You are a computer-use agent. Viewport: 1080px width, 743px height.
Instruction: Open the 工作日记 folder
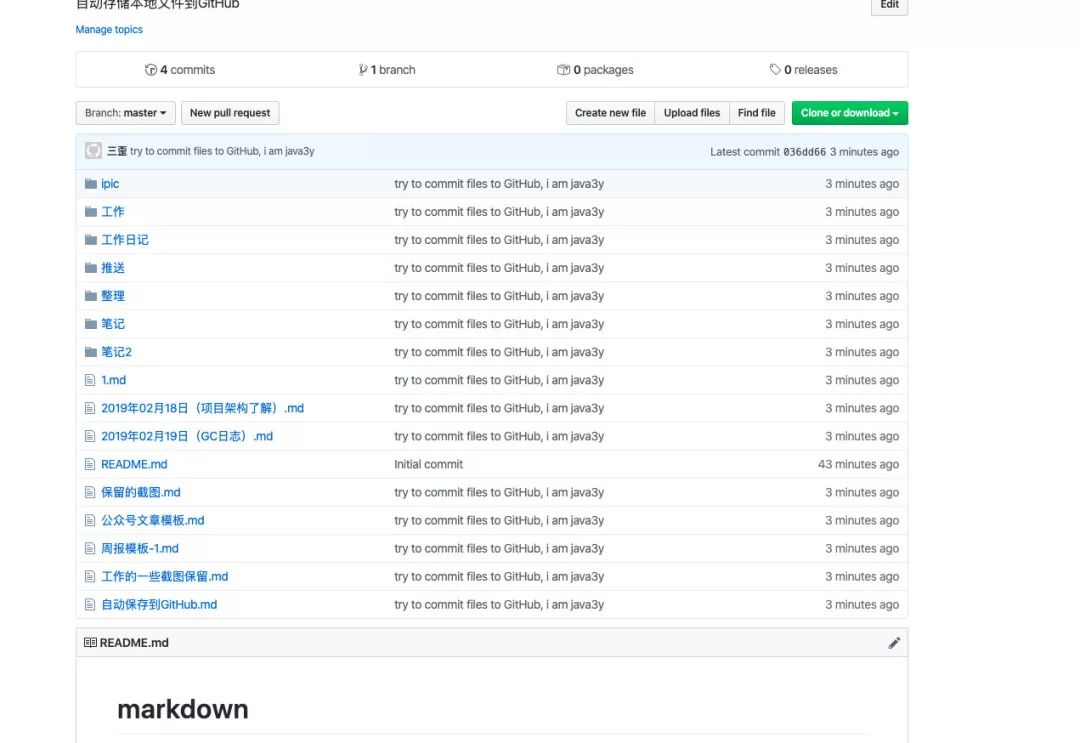coord(125,240)
